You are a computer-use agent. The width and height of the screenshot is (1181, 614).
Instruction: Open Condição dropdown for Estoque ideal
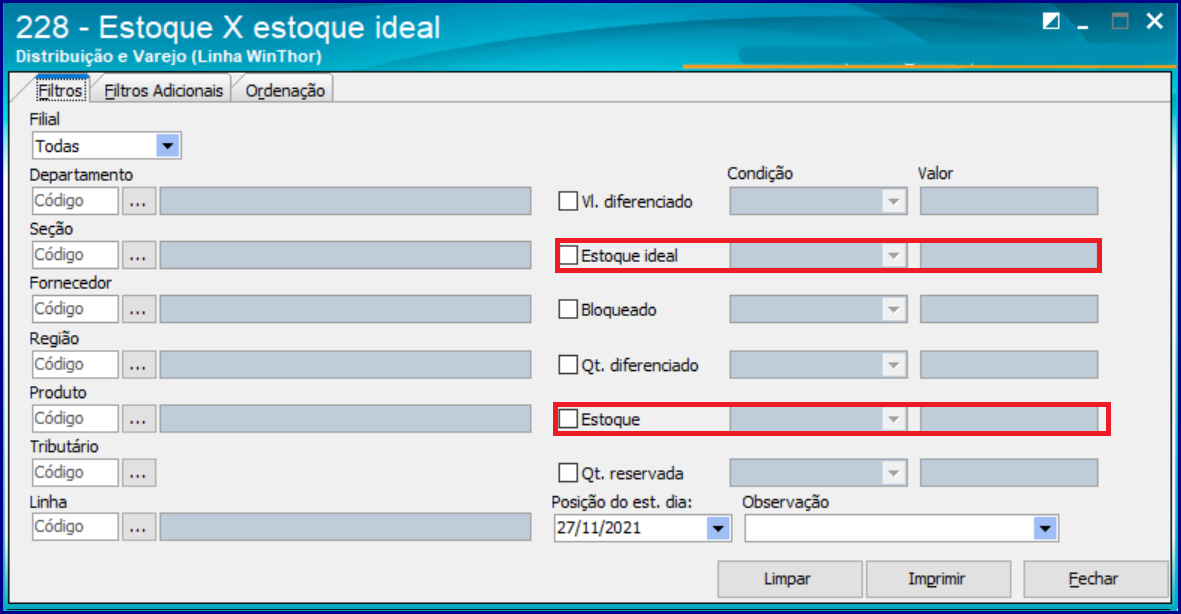(893, 255)
